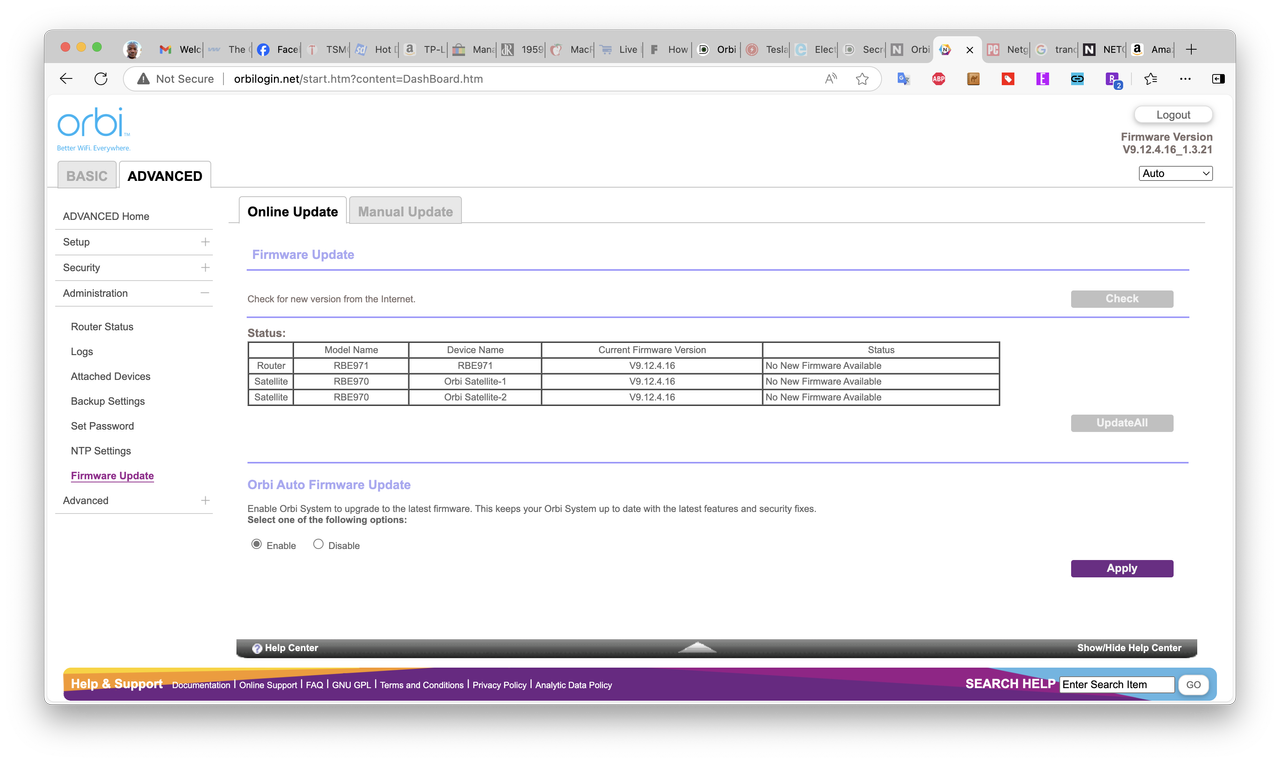This screenshot has width=1280, height=763.
Task: Reload the Orbi page
Action: (x=100, y=79)
